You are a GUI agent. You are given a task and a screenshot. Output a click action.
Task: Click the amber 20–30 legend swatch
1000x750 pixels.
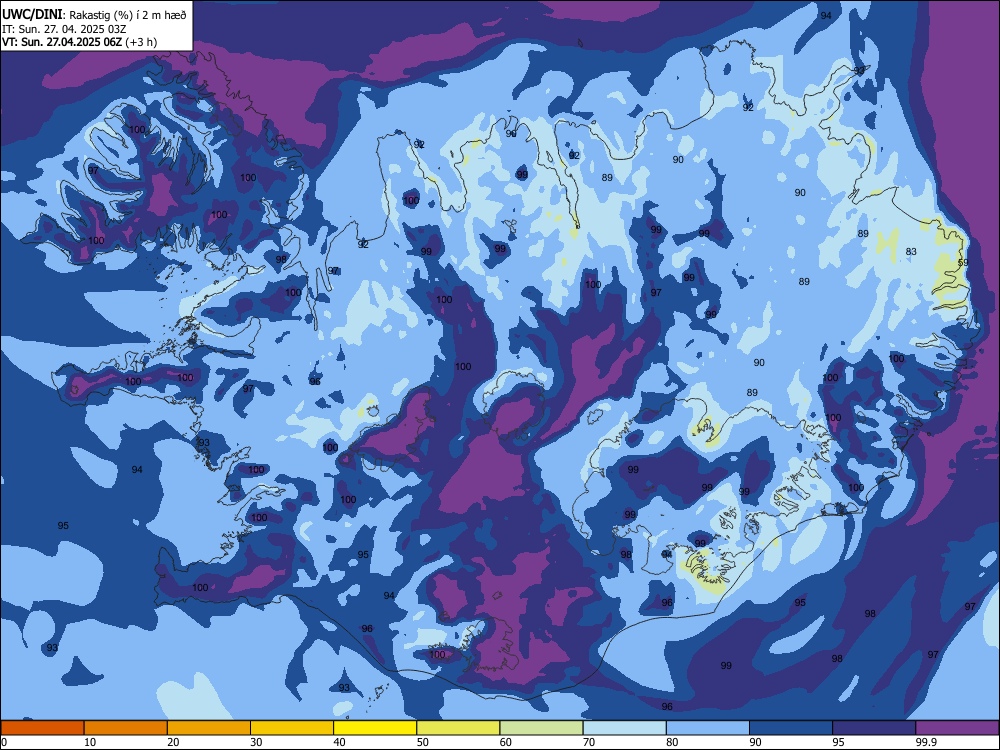point(209,728)
